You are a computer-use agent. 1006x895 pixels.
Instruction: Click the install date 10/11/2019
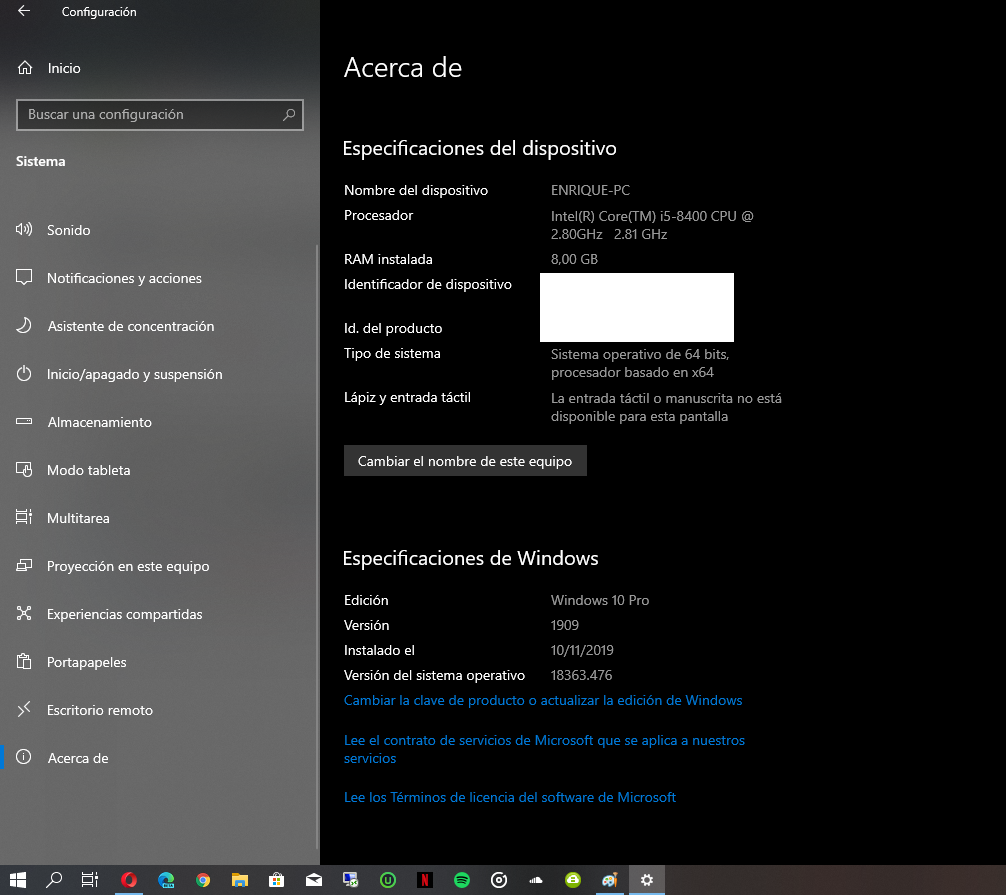582,651
